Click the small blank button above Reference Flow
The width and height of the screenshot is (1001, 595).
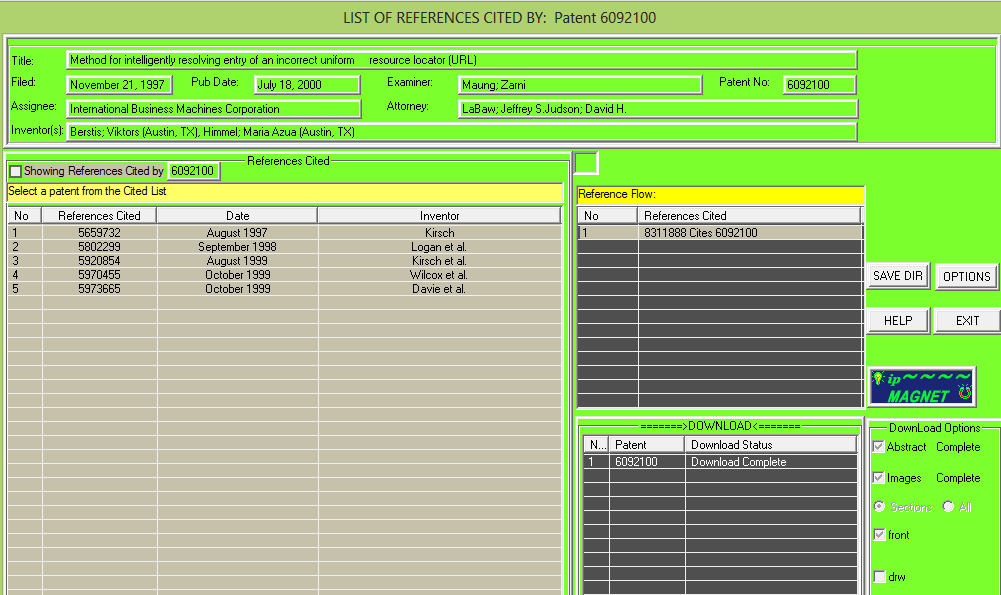point(586,163)
